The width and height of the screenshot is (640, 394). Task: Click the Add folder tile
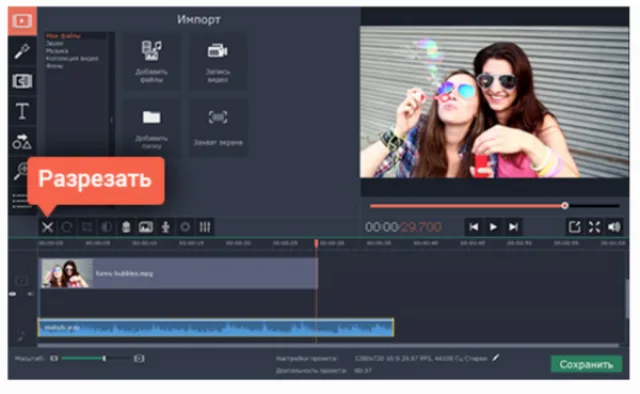coord(151,127)
